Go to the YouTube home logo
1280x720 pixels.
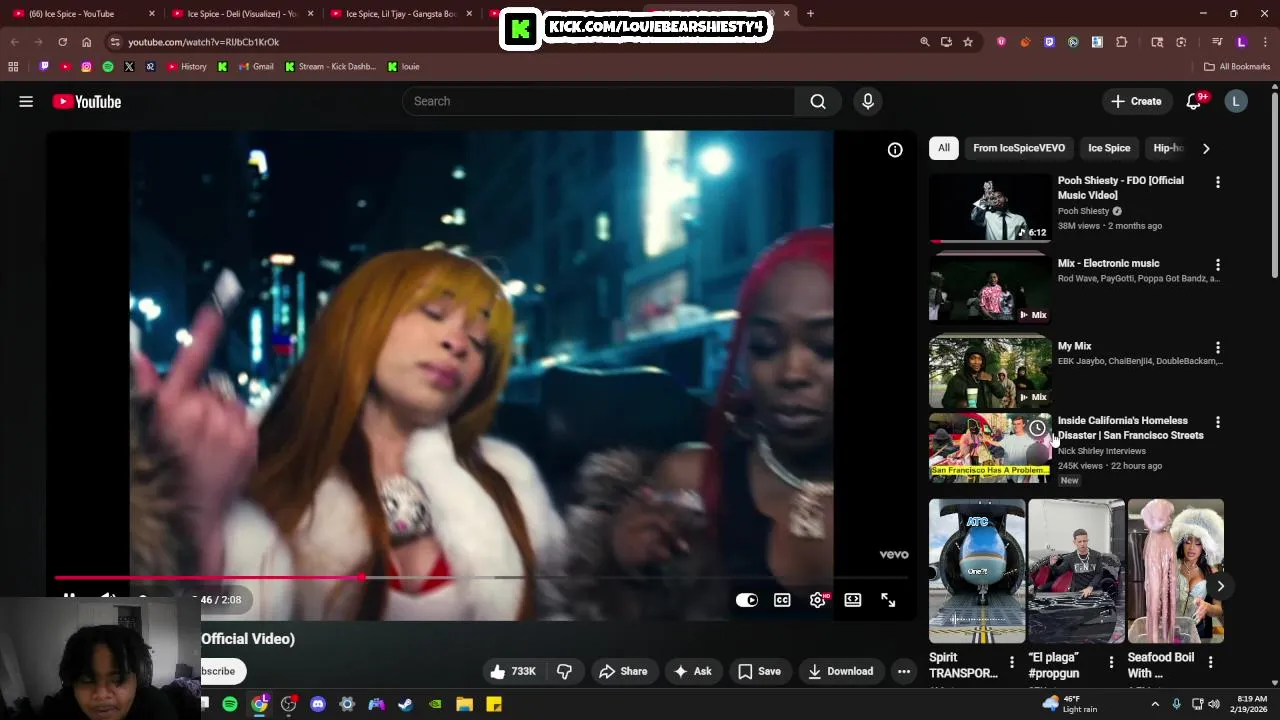tap(87, 101)
